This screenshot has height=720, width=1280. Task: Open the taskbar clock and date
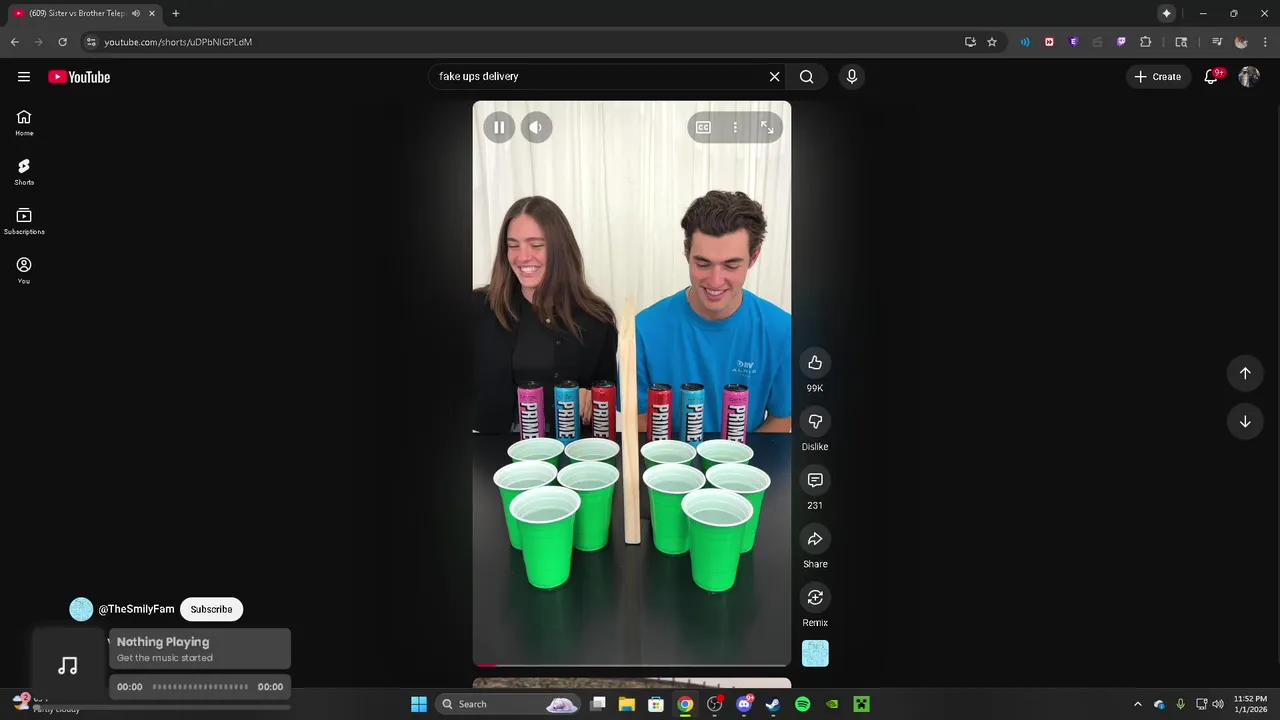click(1250, 704)
